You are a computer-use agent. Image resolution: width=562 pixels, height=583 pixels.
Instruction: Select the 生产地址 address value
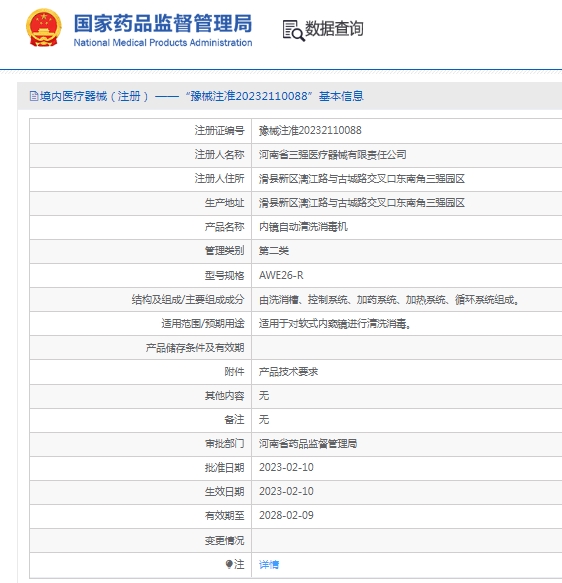click(362, 203)
